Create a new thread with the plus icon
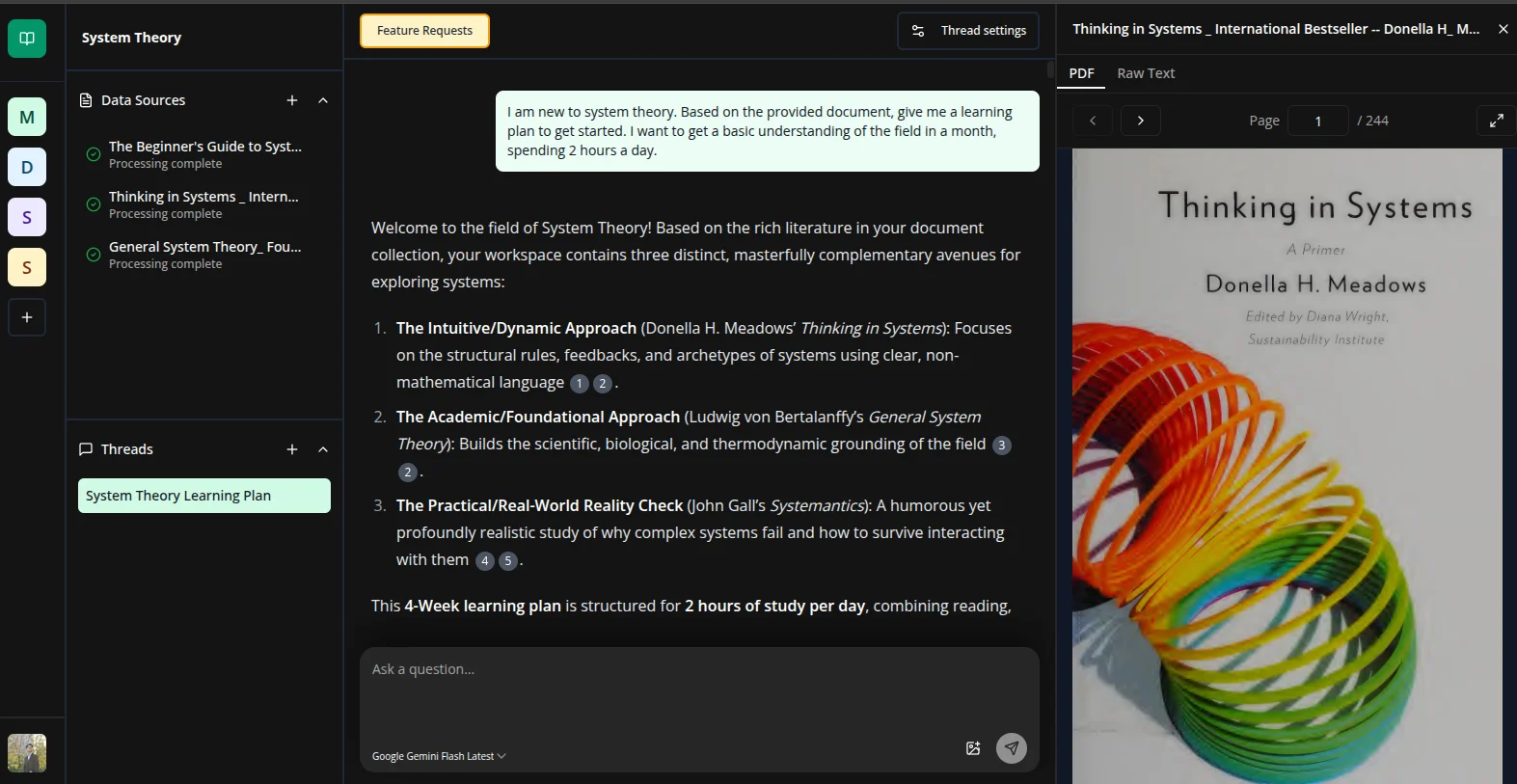1517x784 pixels. point(292,449)
